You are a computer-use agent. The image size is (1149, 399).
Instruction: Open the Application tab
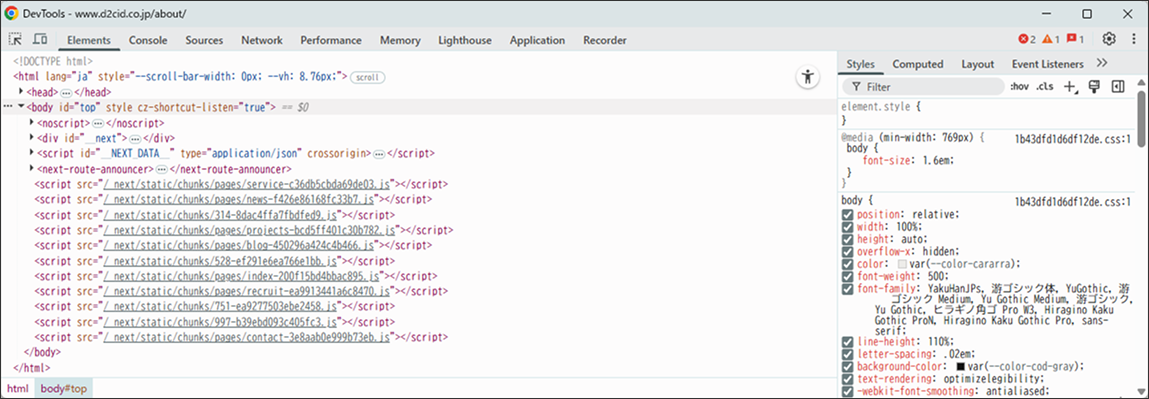[x=537, y=40]
